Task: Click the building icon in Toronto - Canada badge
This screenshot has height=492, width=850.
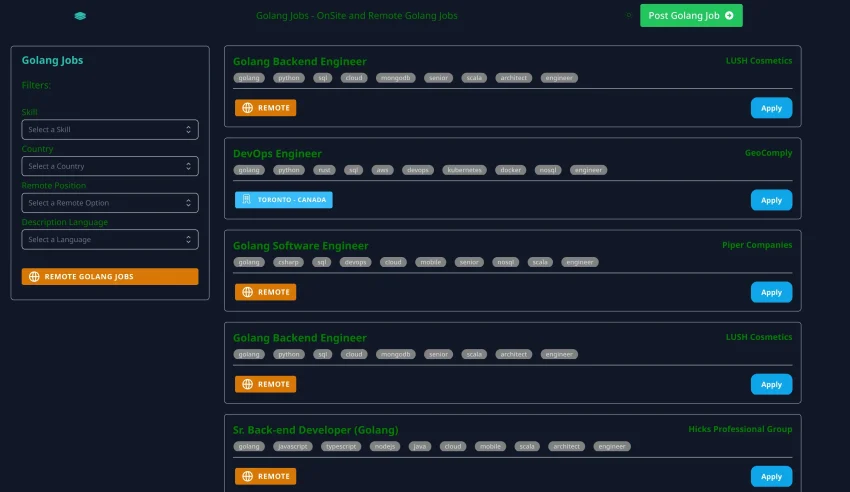Action: (x=247, y=199)
